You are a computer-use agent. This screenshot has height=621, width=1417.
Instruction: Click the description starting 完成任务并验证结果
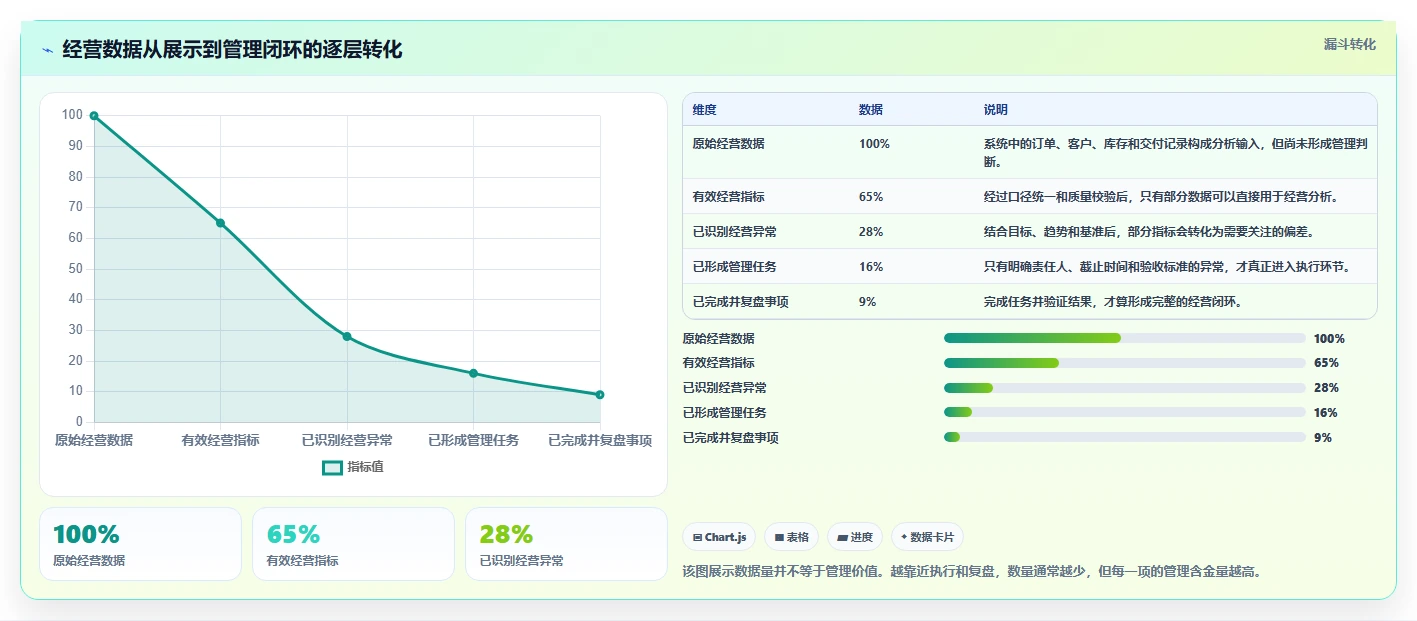click(x=1113, y=302)
